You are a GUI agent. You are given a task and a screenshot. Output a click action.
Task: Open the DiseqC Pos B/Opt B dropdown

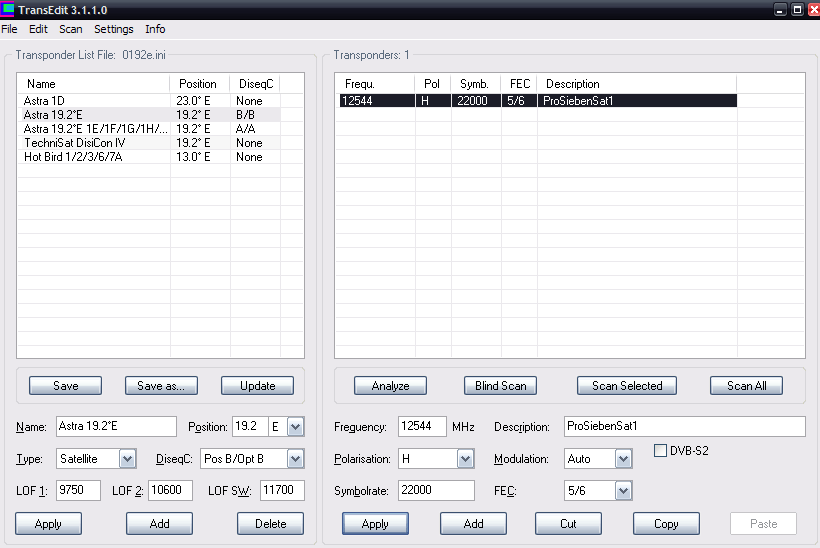295,459
